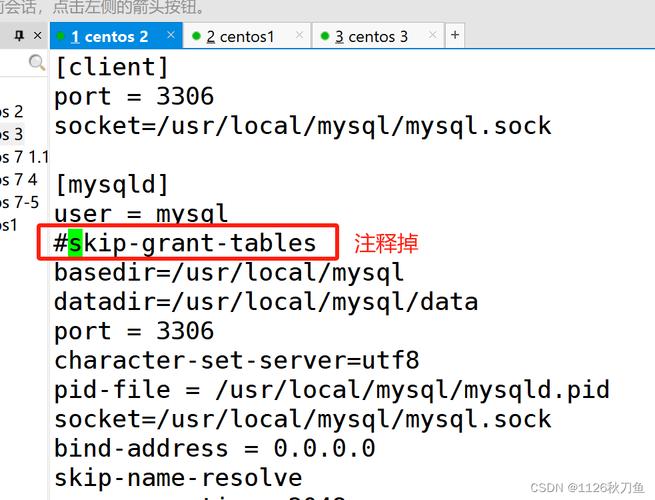Click the second 'port = 3306' line under [mysqld]
Image resolution: width=655 pixels, height=500 pixels.
(x=134, y=331)
